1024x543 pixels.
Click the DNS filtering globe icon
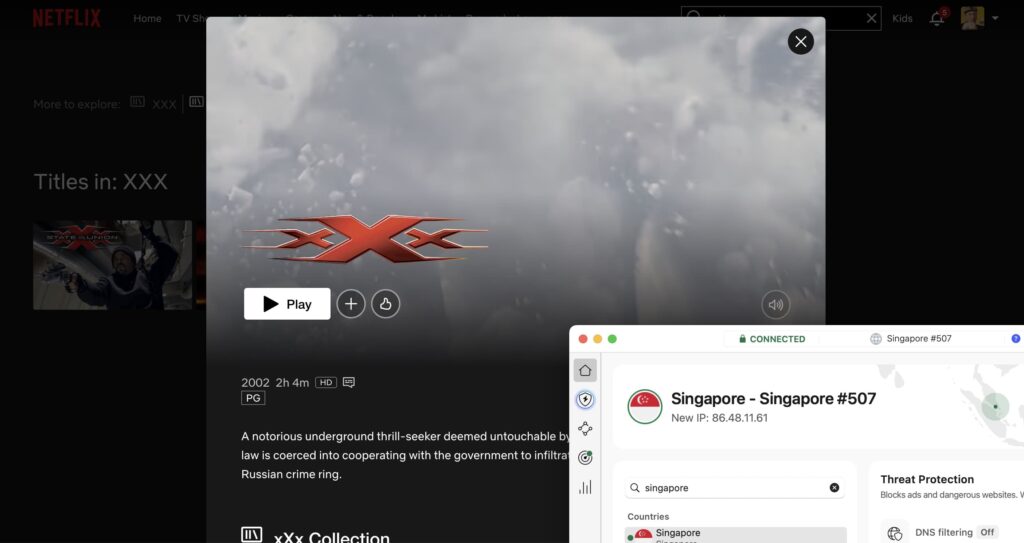[895, 533]
